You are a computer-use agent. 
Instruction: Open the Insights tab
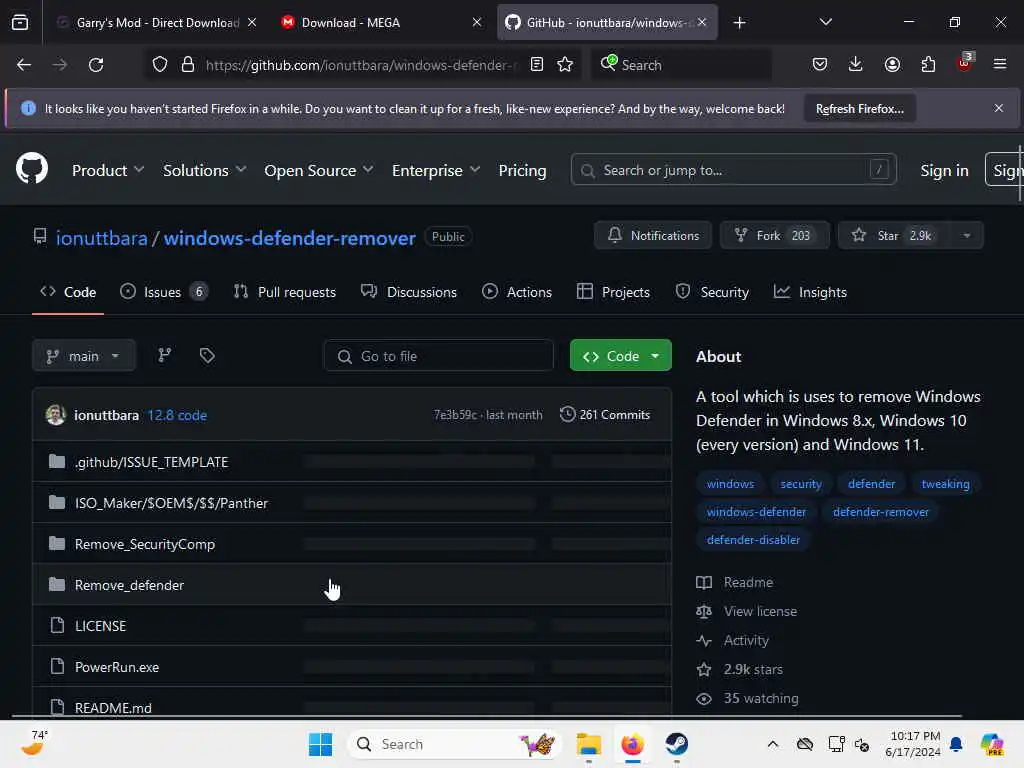[810, 292]
